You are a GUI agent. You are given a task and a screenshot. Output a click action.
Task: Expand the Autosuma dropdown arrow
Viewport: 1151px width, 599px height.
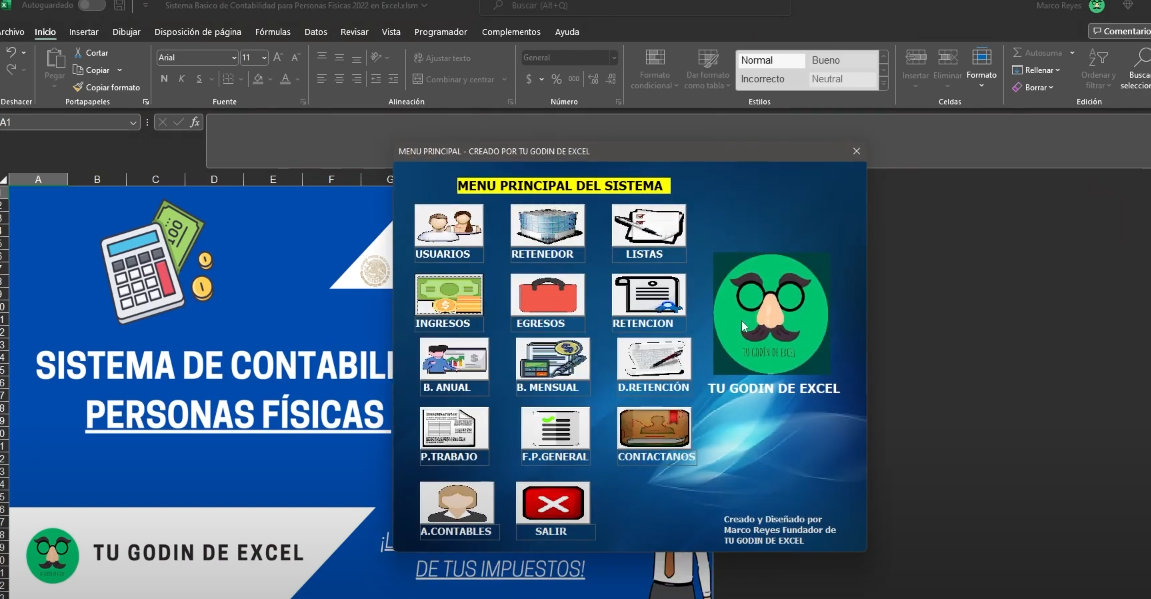[x=1072, y=53]
